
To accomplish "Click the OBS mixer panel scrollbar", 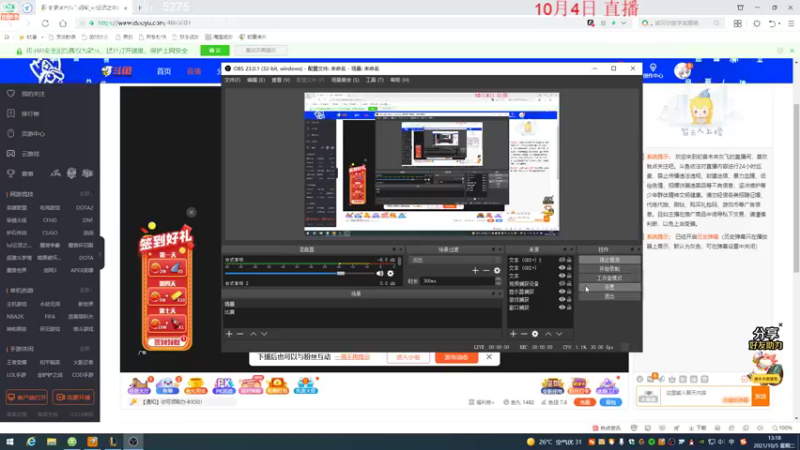I will (399, 261).
